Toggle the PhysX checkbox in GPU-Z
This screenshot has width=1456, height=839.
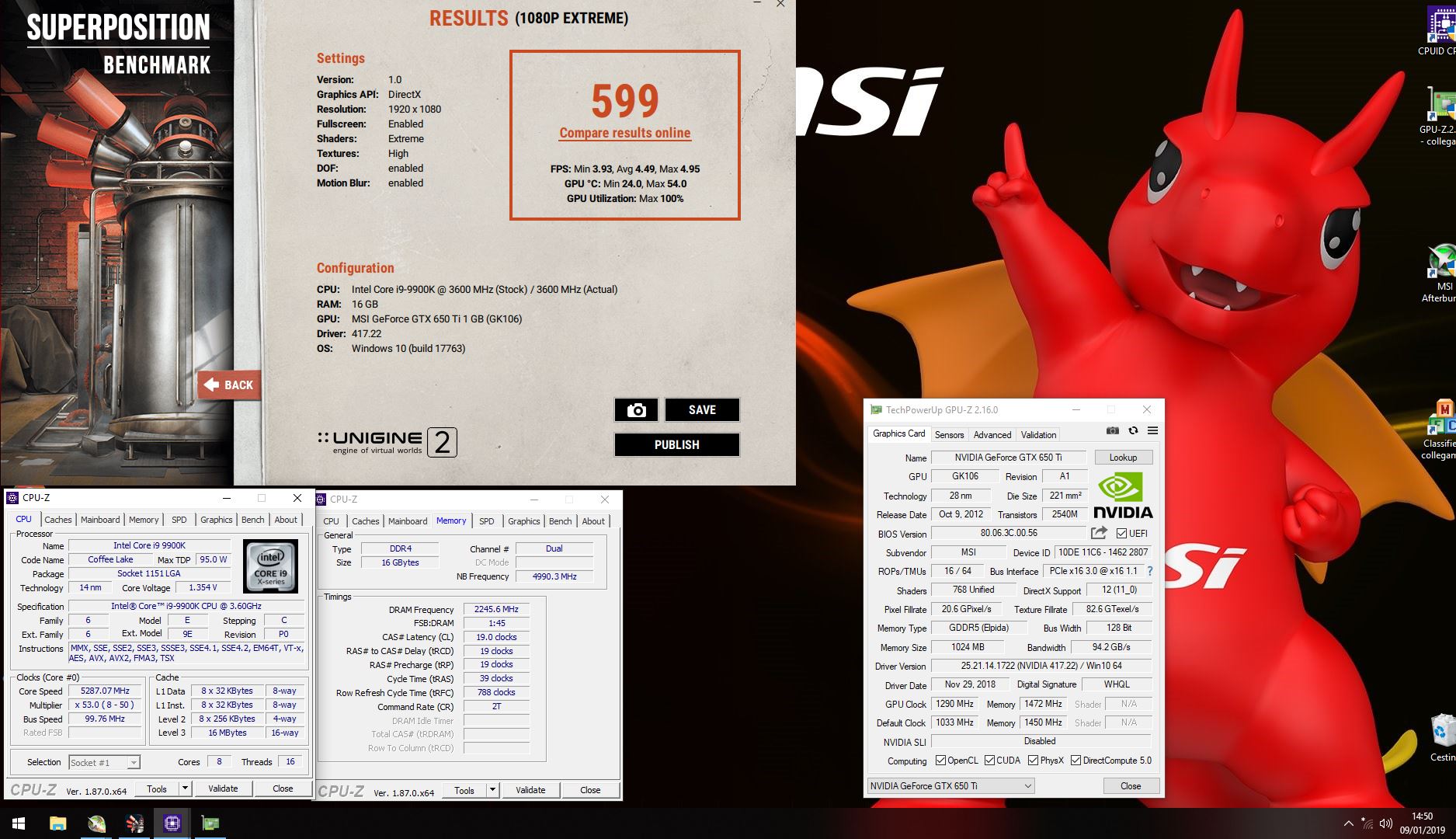pyautogui.click(x=1033, y=761)
